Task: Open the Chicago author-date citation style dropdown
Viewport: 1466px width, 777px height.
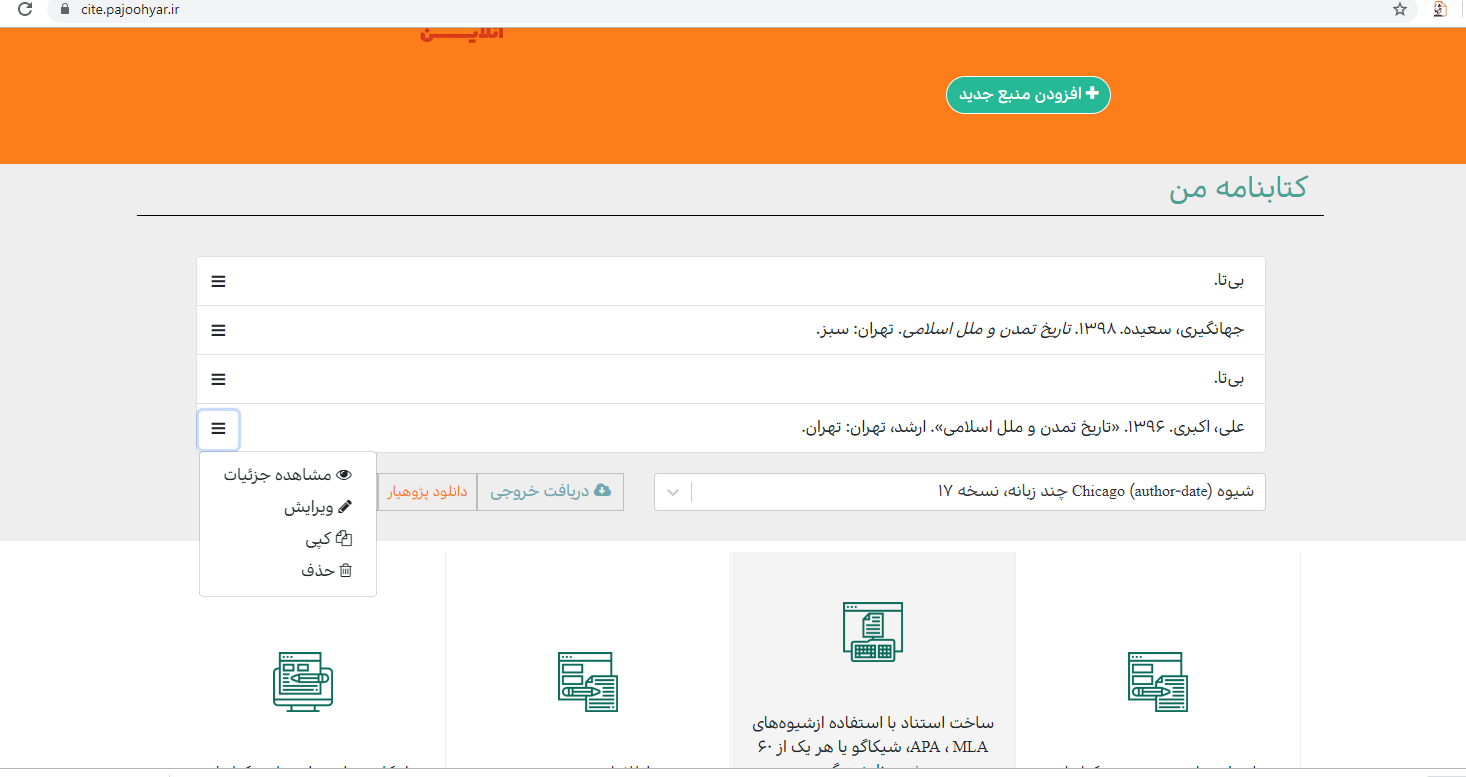Action: (x=960, y=492)
